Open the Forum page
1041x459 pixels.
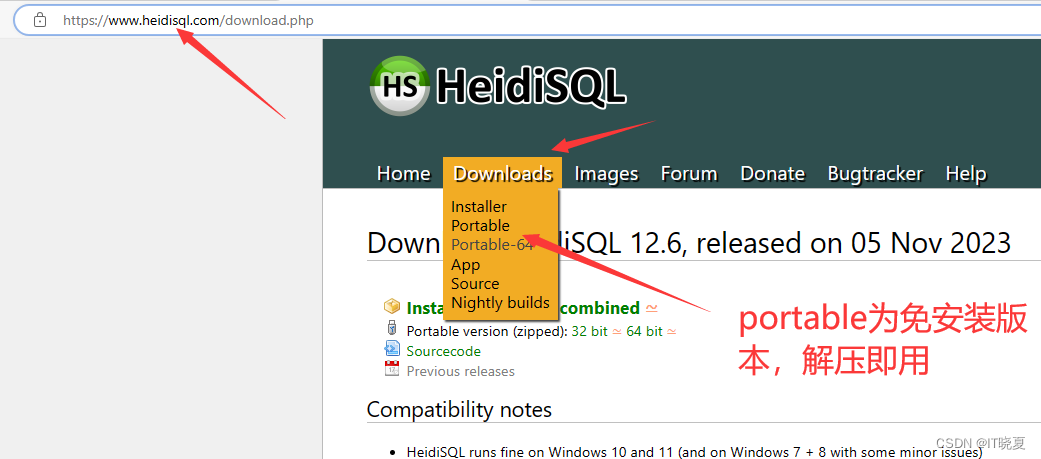[689, 174]
